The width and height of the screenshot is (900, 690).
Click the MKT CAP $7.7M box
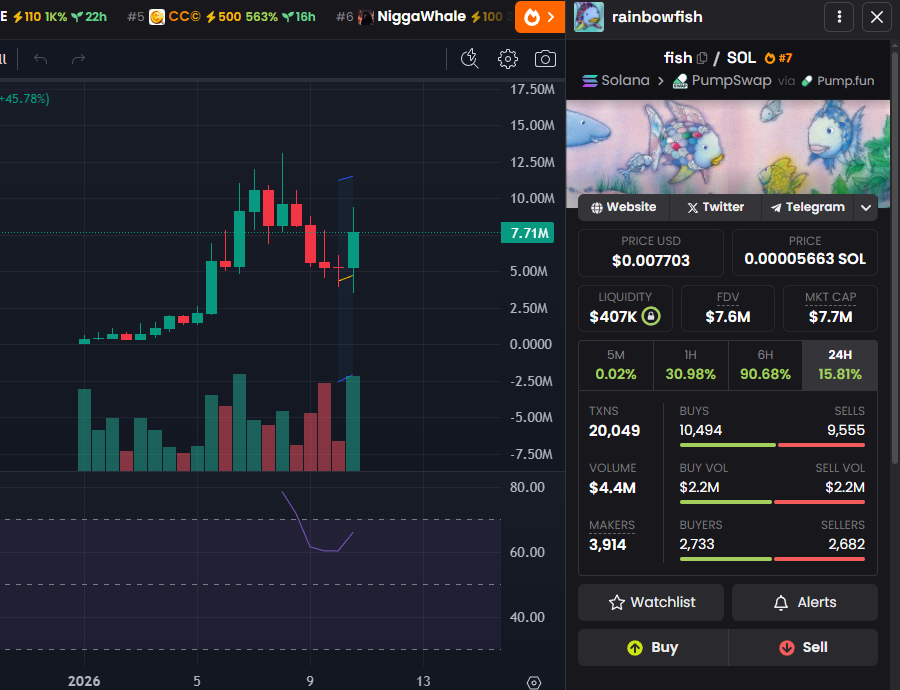pos(831,309)
